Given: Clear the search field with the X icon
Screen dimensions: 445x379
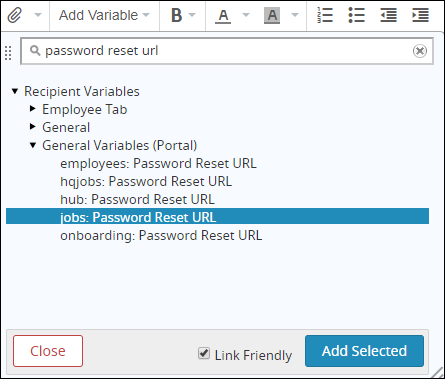Looking at the screenshot, I should tap(420, 51).
